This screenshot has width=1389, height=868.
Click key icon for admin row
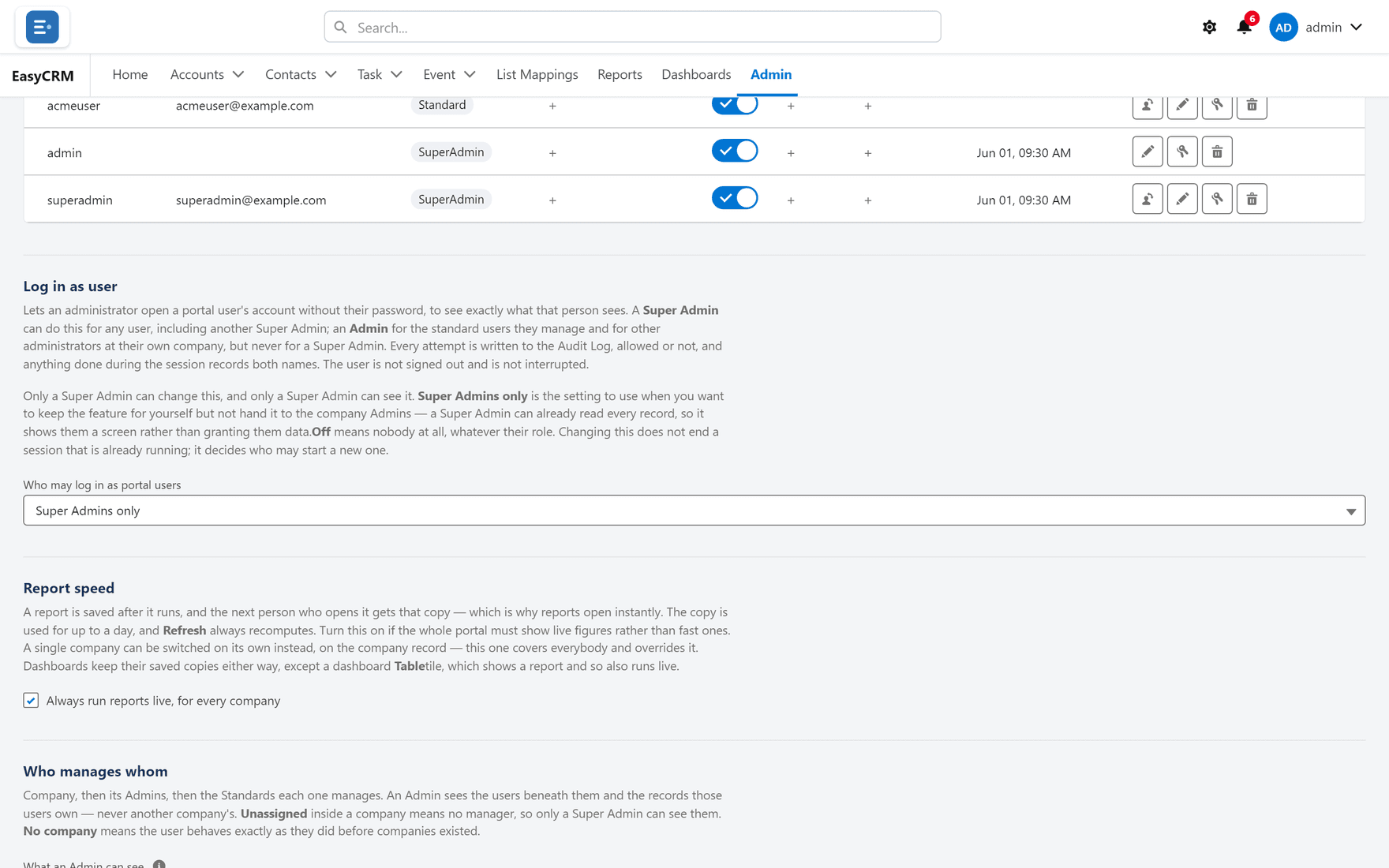(1182, 152)
